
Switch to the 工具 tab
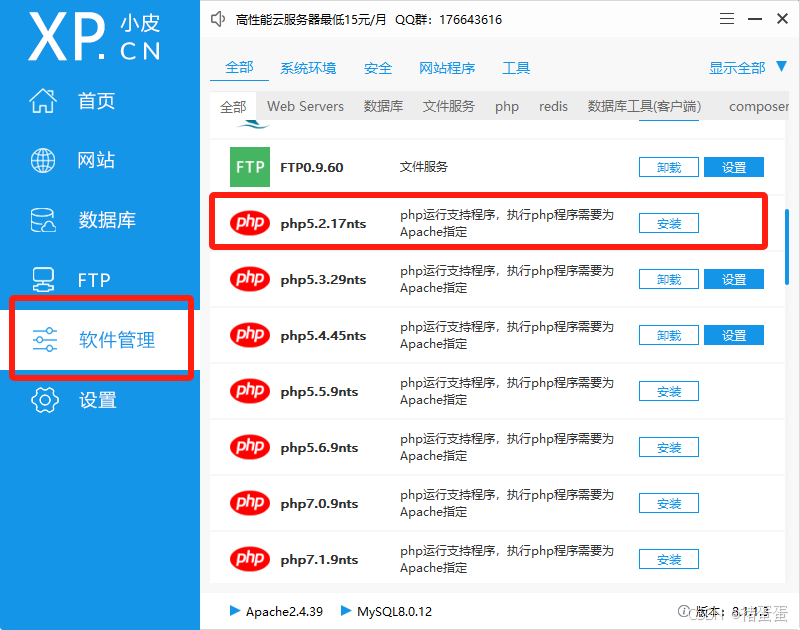click(x=516, y=68)
